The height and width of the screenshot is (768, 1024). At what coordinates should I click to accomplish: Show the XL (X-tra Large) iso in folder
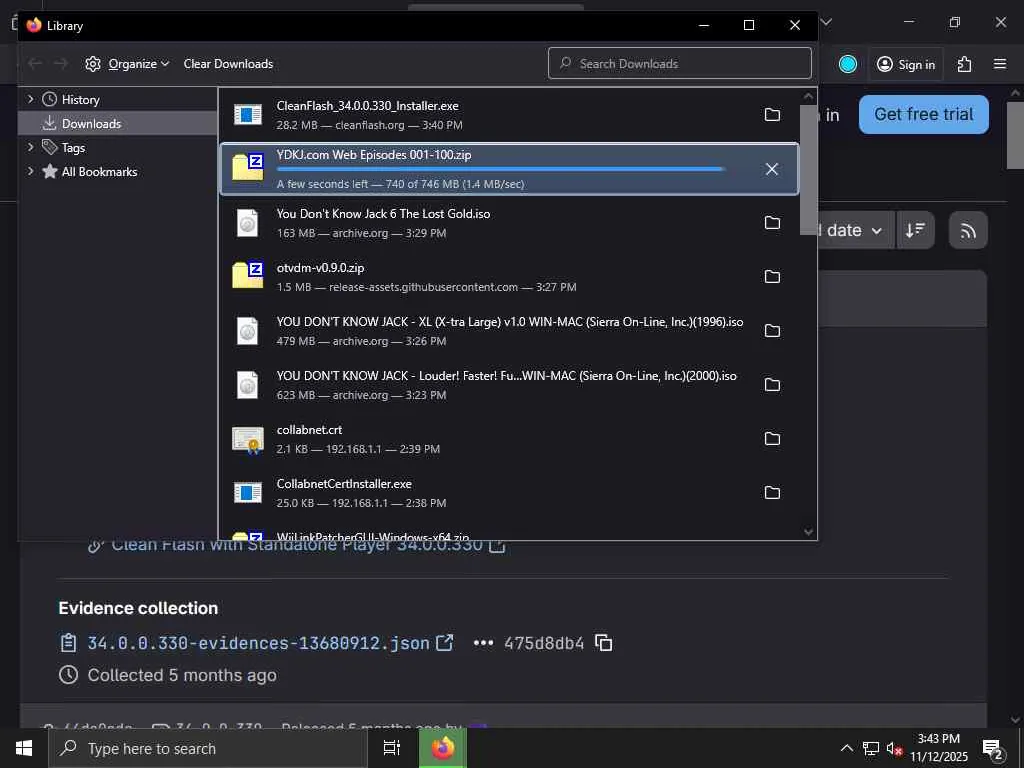772,331
